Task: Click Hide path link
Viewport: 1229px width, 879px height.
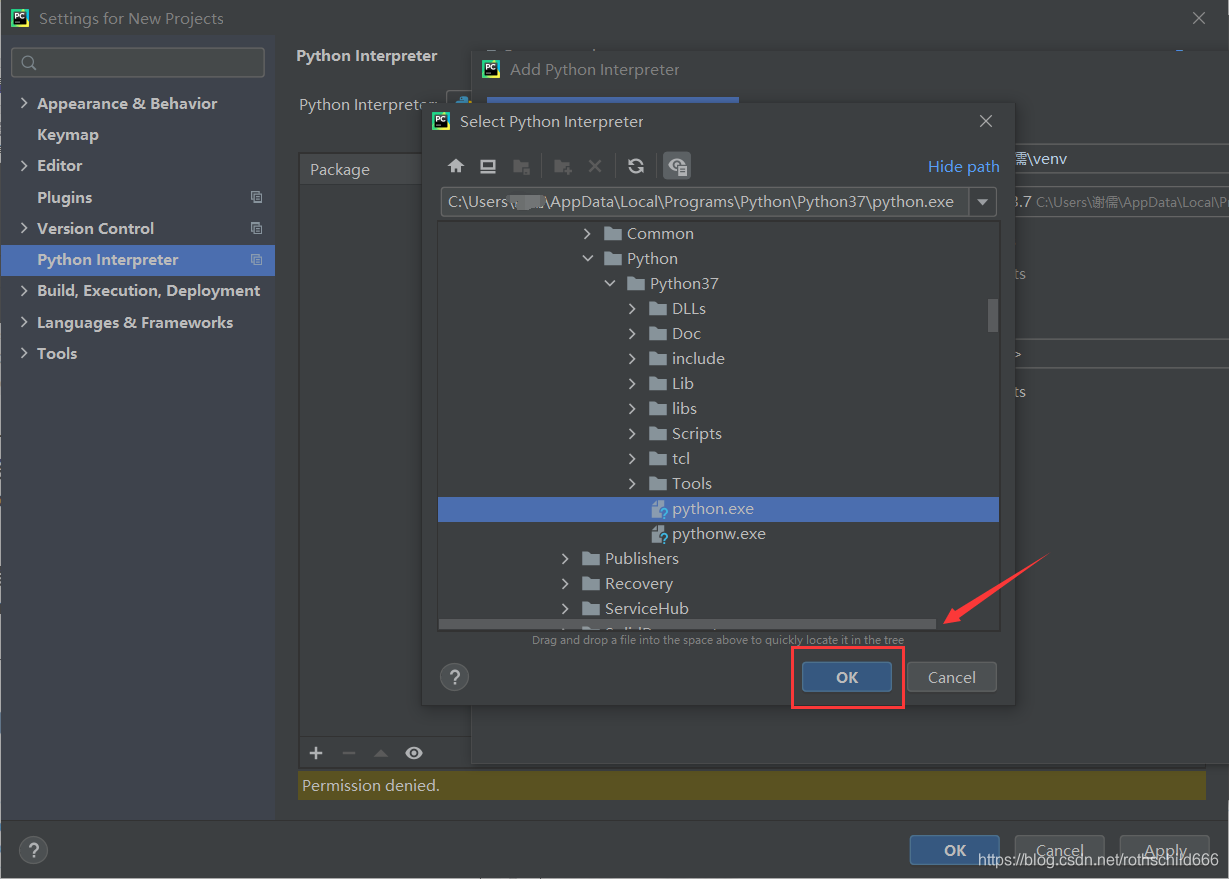Action: [x=963, y=166]
